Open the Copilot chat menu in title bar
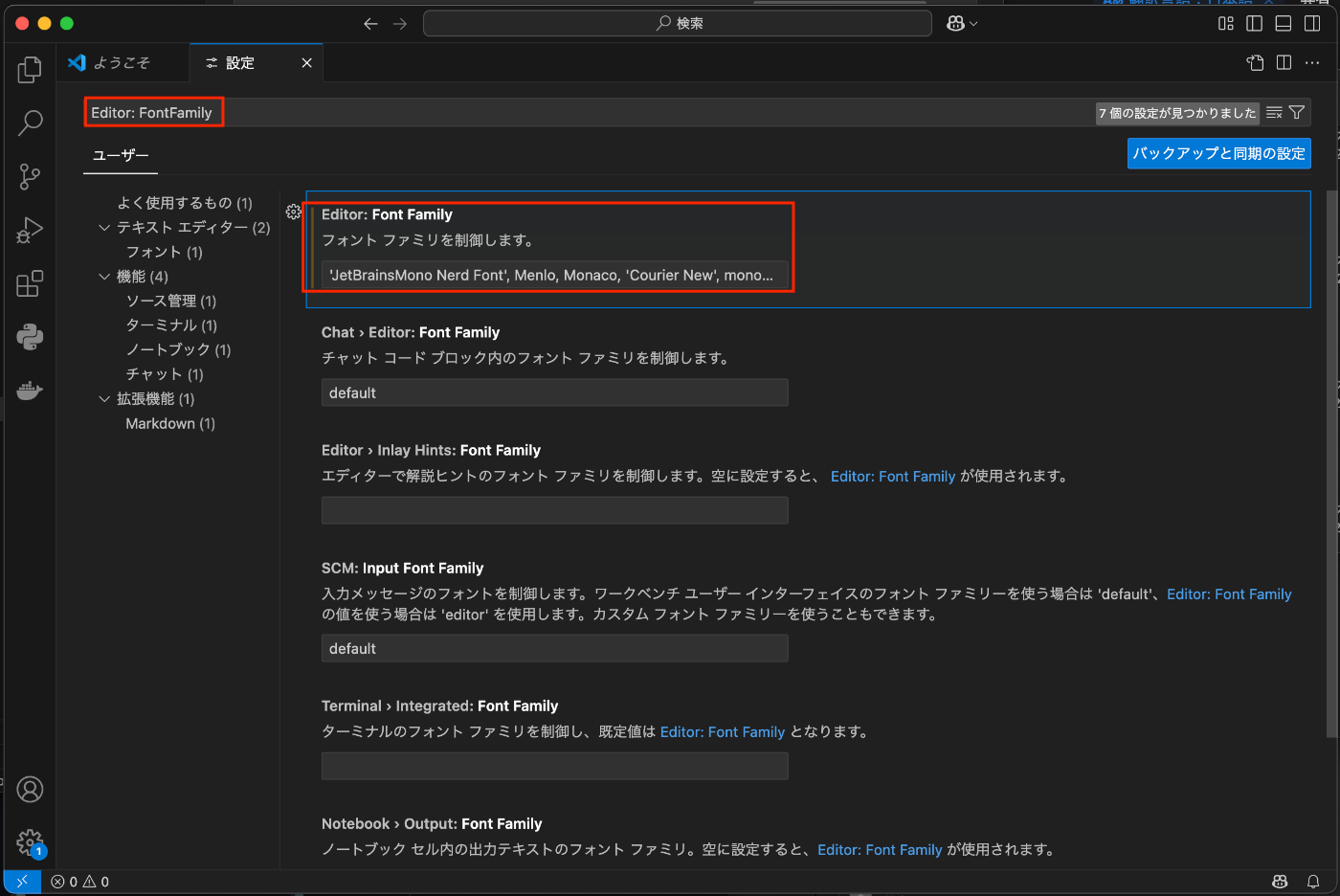 [x=961, y=23]
